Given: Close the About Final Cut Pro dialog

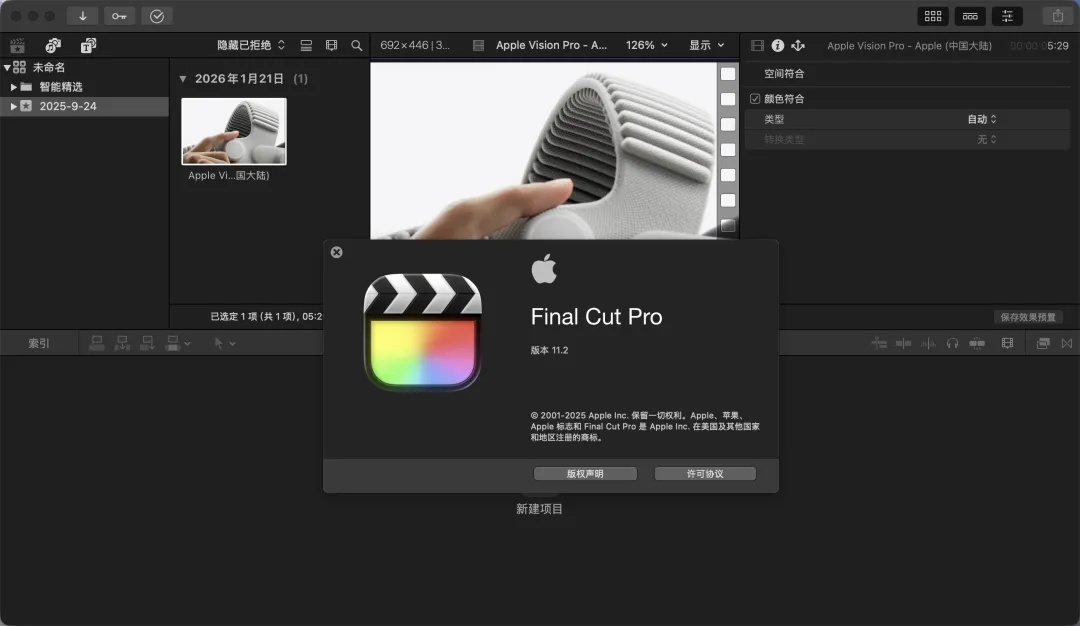Looking at the screenshot, I should coord(336,252).
